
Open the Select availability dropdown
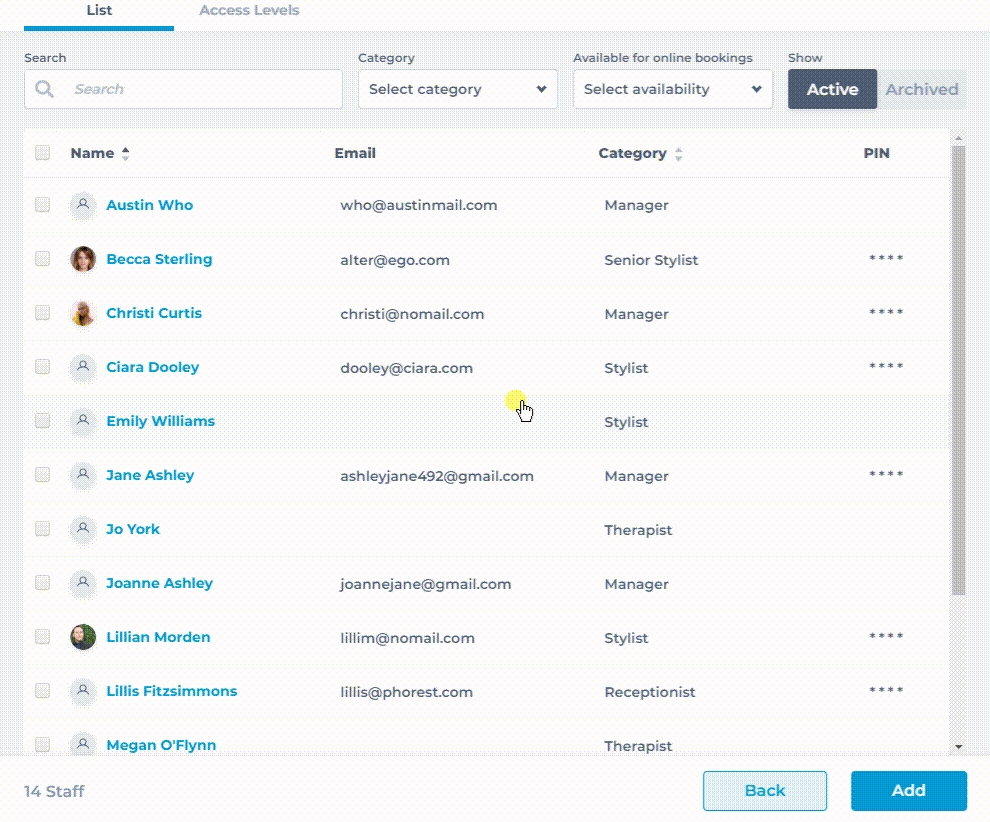671,89
